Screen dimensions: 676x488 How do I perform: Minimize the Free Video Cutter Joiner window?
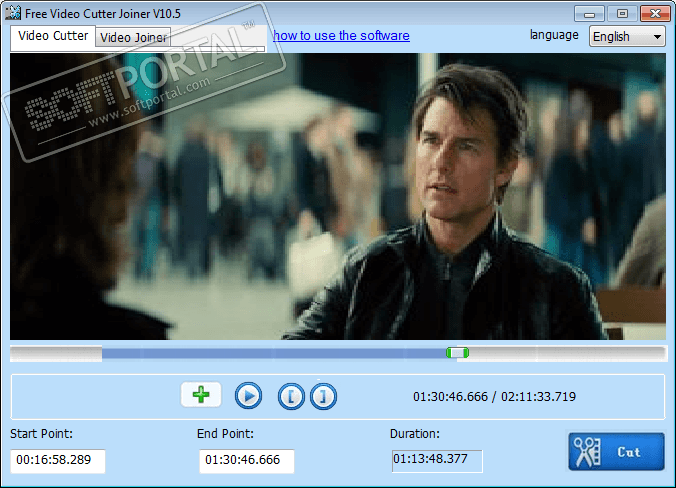(589, 14)
